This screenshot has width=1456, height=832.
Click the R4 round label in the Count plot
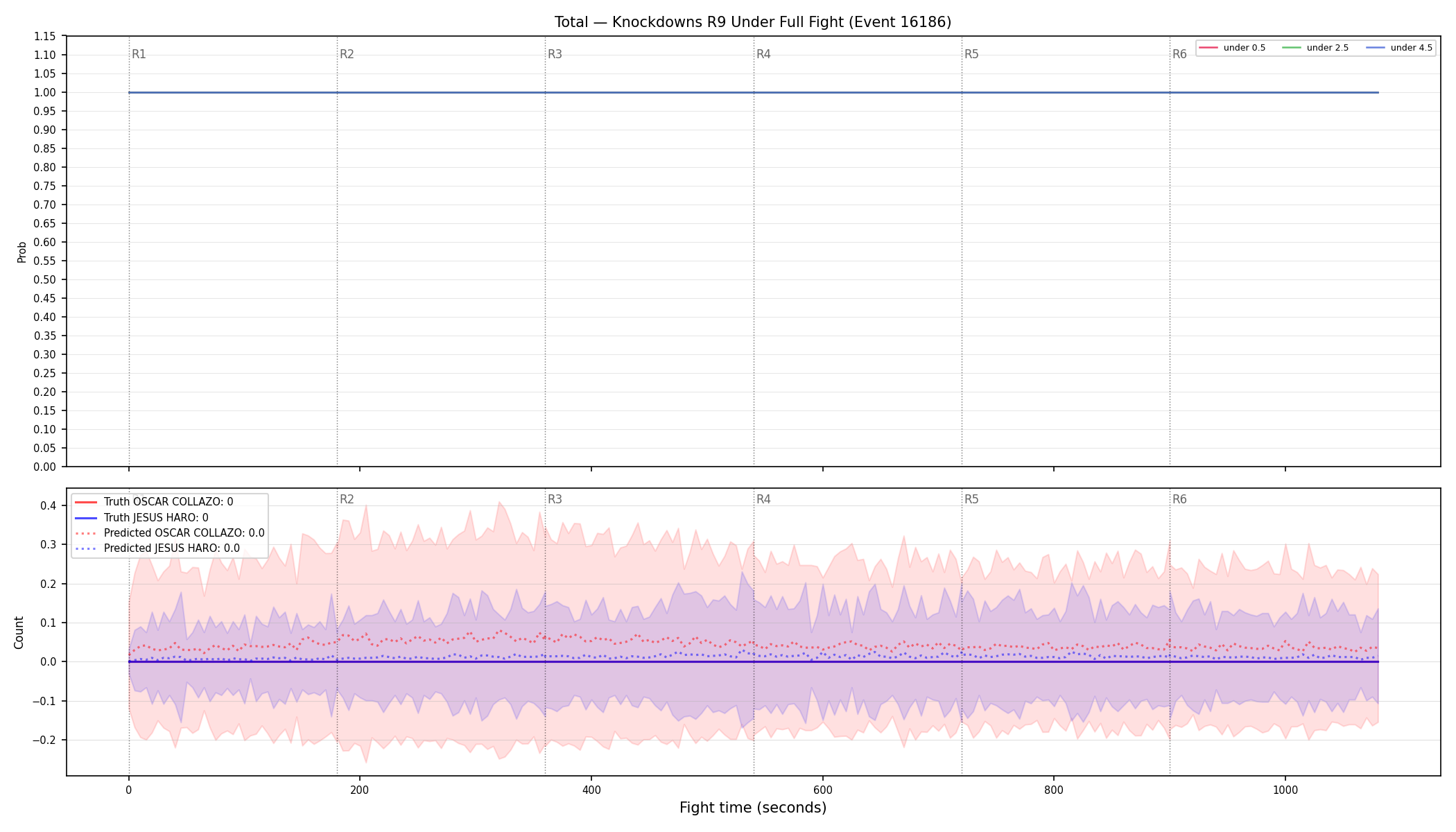pos(763,499)
